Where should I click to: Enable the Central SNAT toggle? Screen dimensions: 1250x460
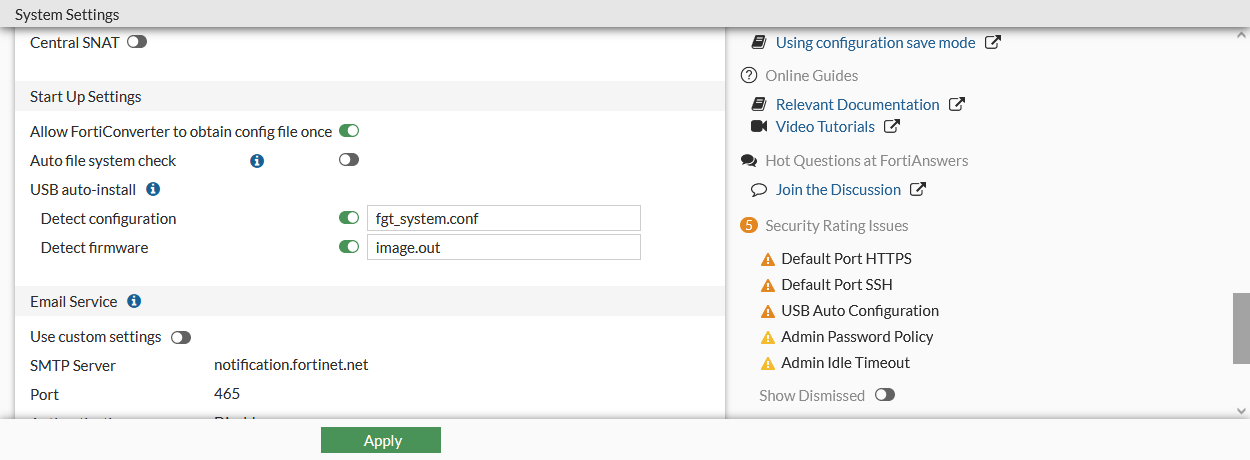click(x=137, y=42)
